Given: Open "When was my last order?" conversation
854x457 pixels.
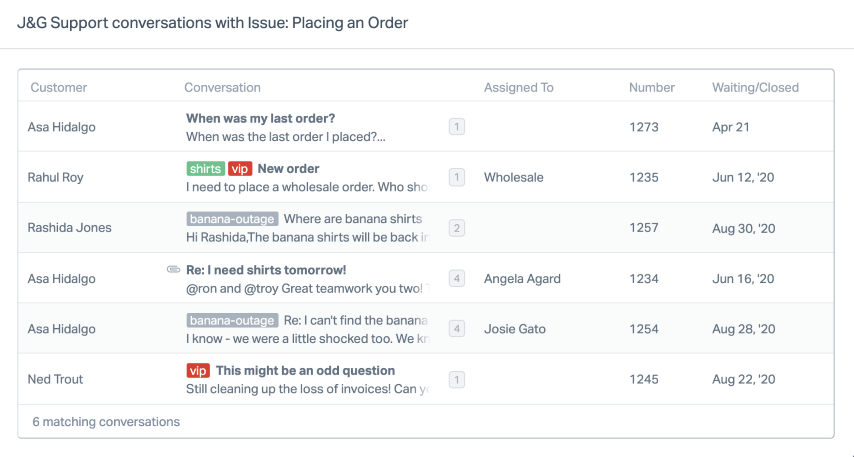Looking at the screenshot, I should point(261,119).
